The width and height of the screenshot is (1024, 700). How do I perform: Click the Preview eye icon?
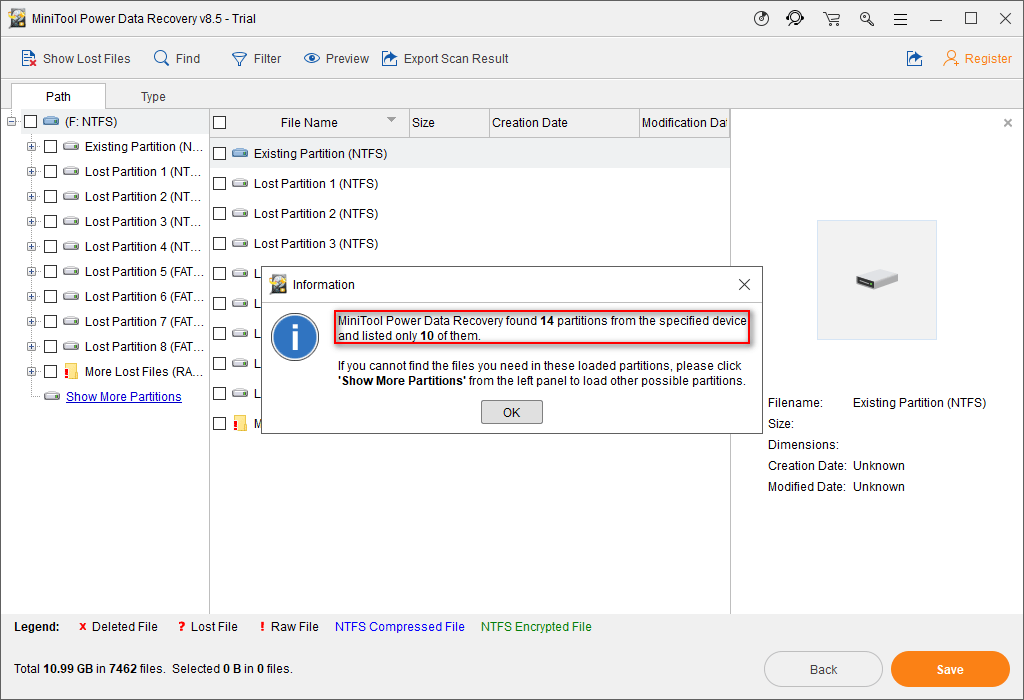point(312,58)
